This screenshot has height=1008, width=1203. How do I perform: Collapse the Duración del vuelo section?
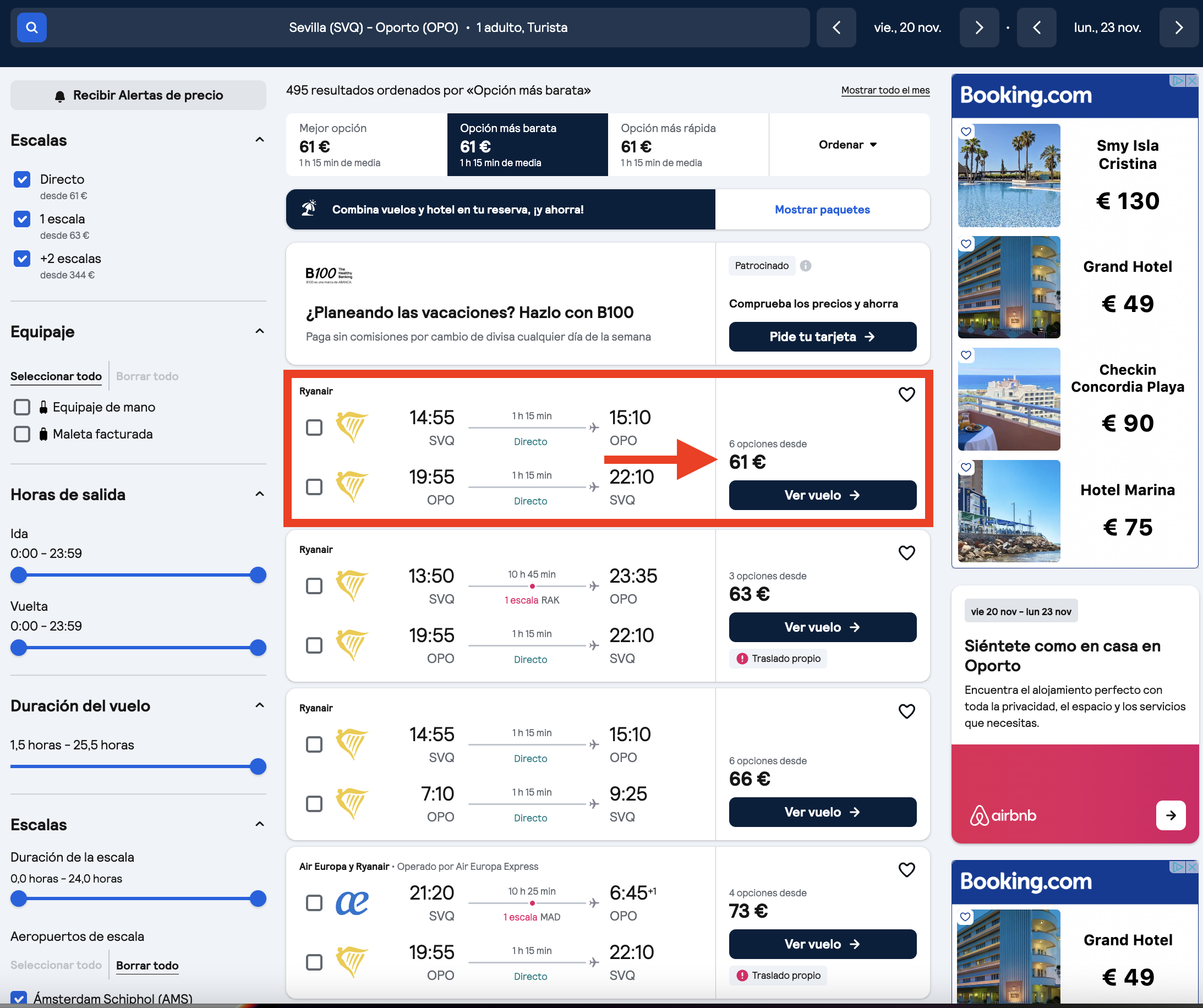tap(260, 705)
